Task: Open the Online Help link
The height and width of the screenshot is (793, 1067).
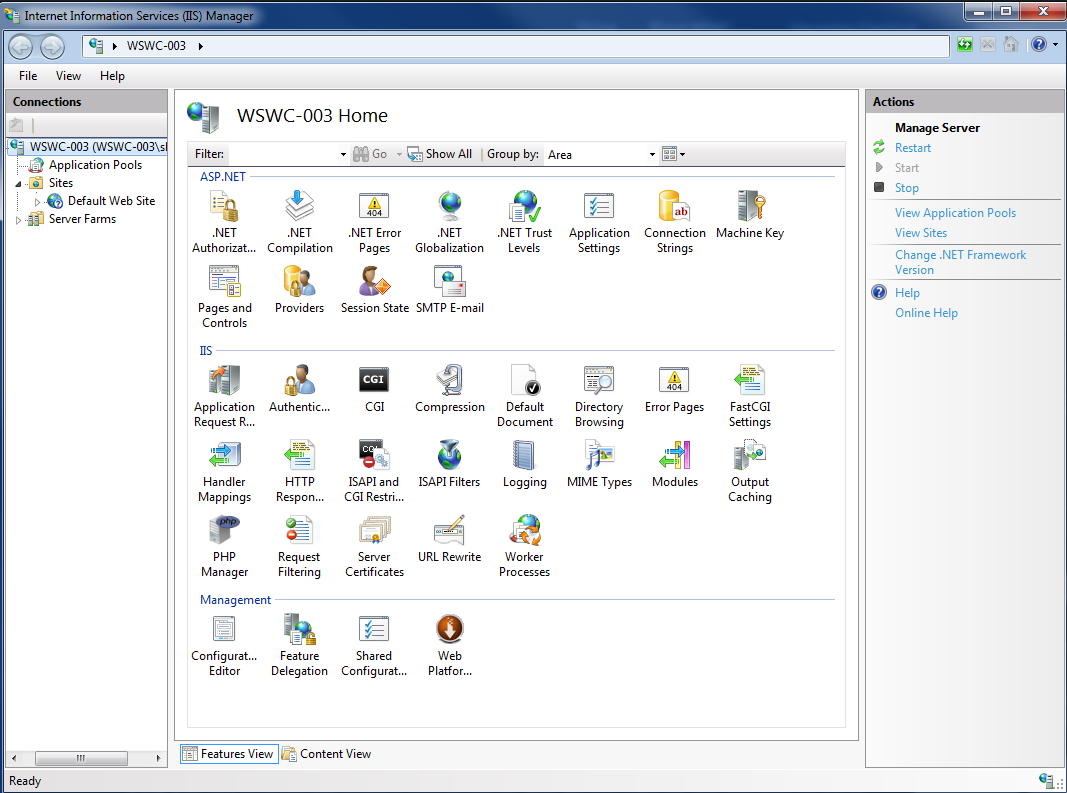Action: pyautogui.click(x=925, y=312)
